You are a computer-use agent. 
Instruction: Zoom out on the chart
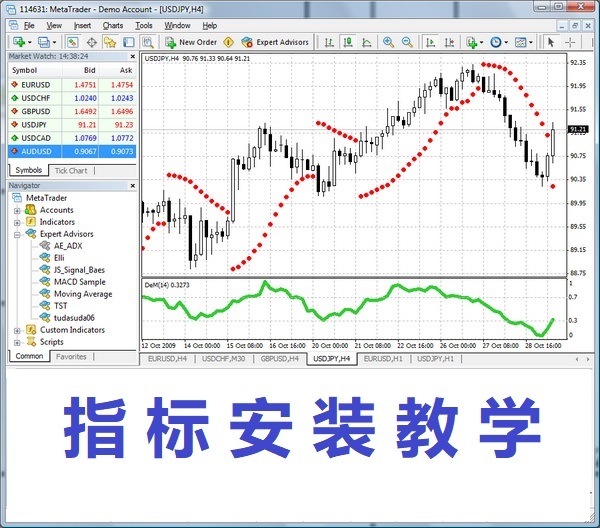pyautogui.click(x=407, y=42)
